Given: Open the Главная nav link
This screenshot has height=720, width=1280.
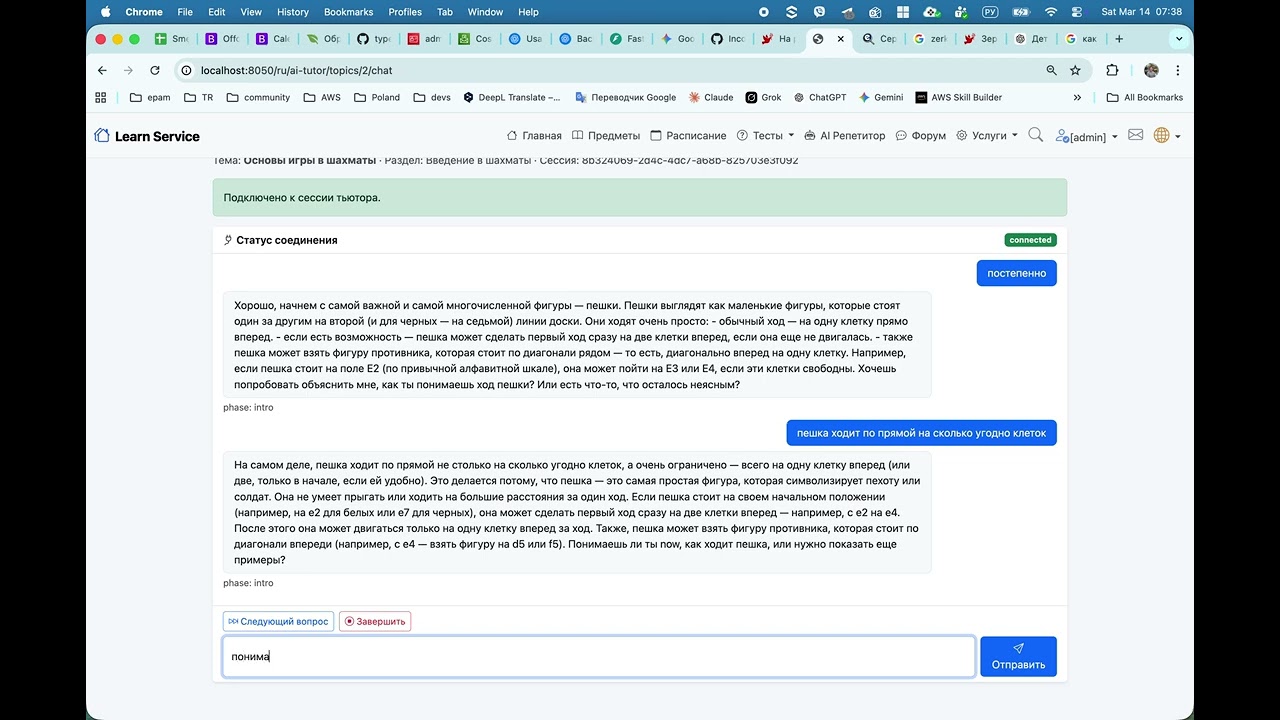Looking at the screenshot, I should coord(534,136).
